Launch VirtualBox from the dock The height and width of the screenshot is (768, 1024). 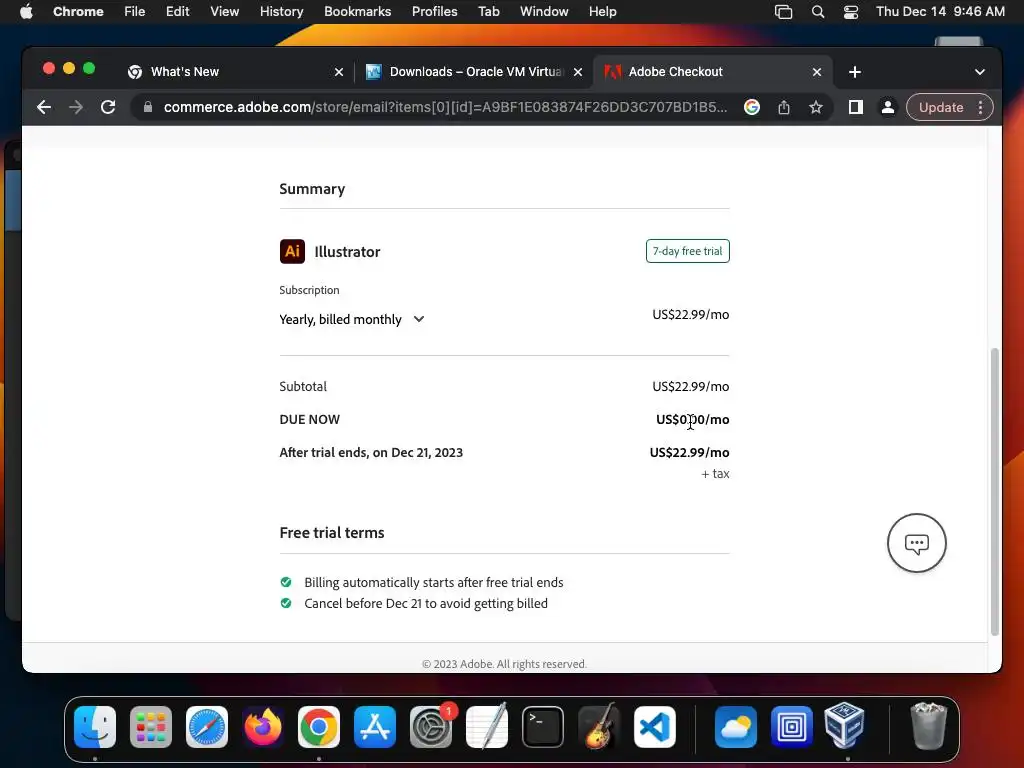(x=844, y=726)
